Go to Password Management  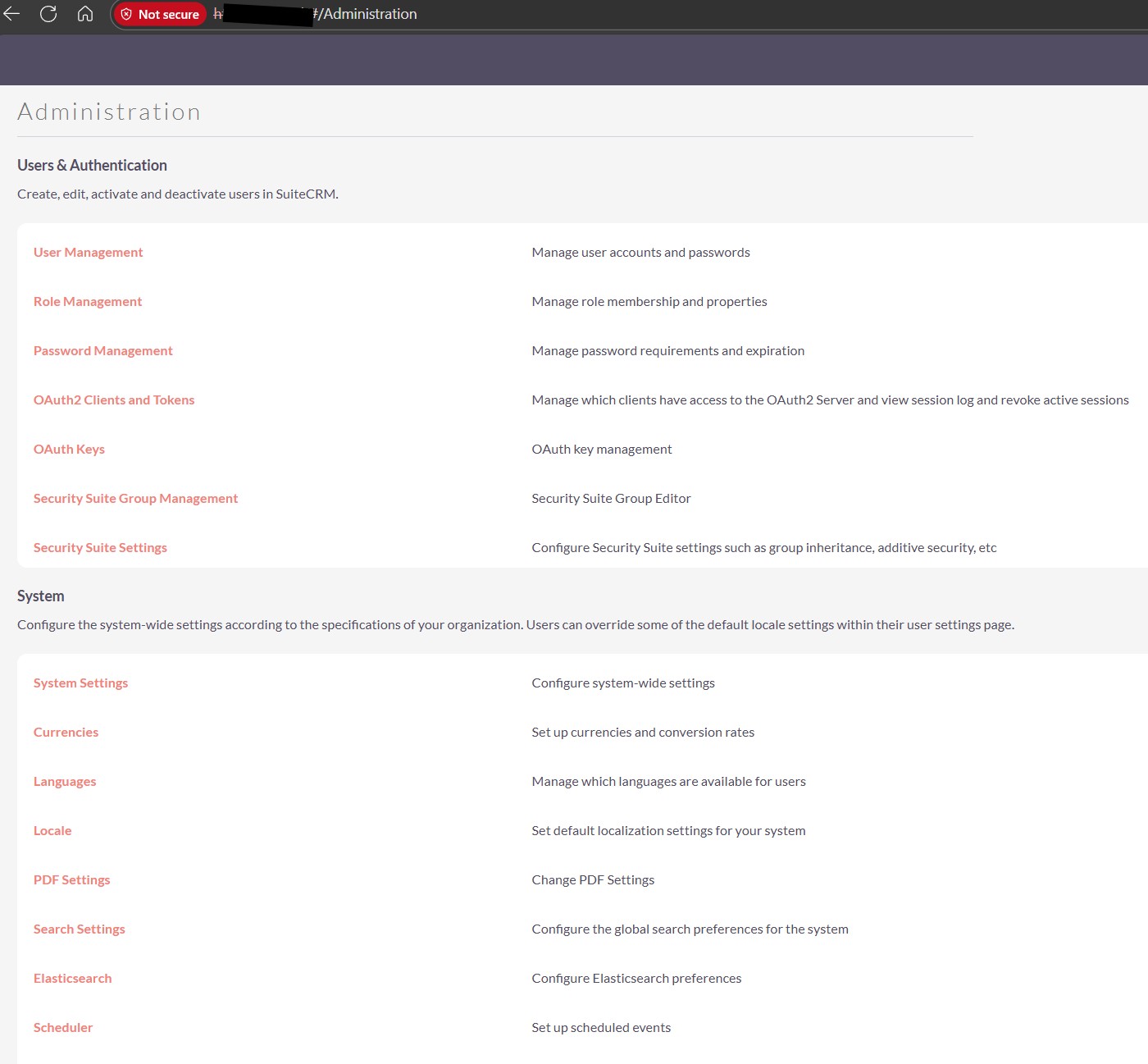(x=102, y=351)
